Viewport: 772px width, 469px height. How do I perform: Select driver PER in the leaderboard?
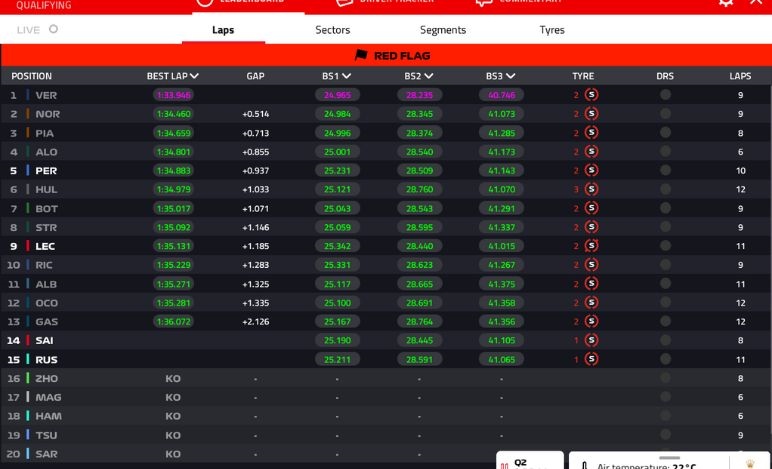[46, 171]
